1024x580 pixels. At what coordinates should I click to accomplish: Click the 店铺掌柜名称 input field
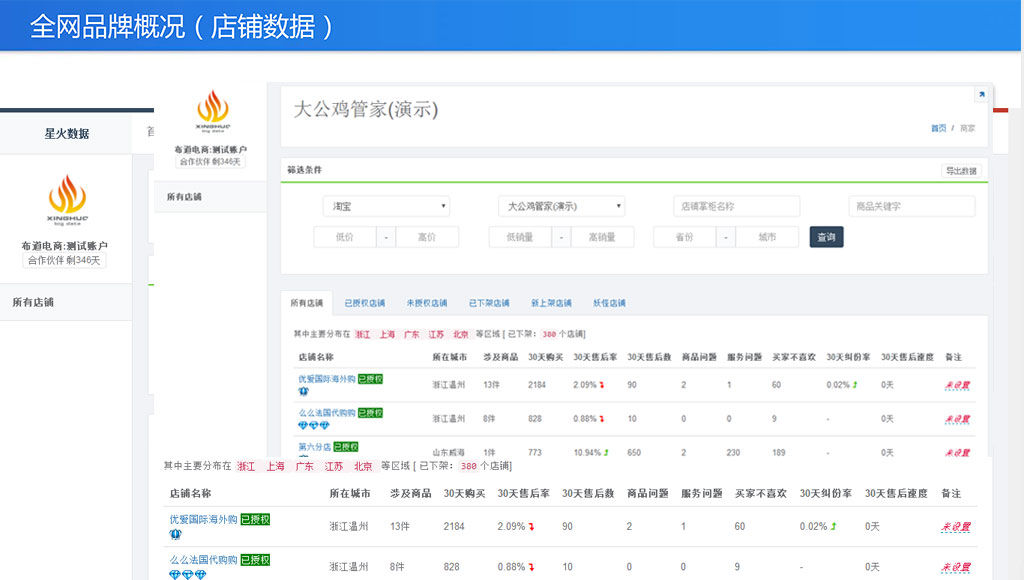click(737, 206)
